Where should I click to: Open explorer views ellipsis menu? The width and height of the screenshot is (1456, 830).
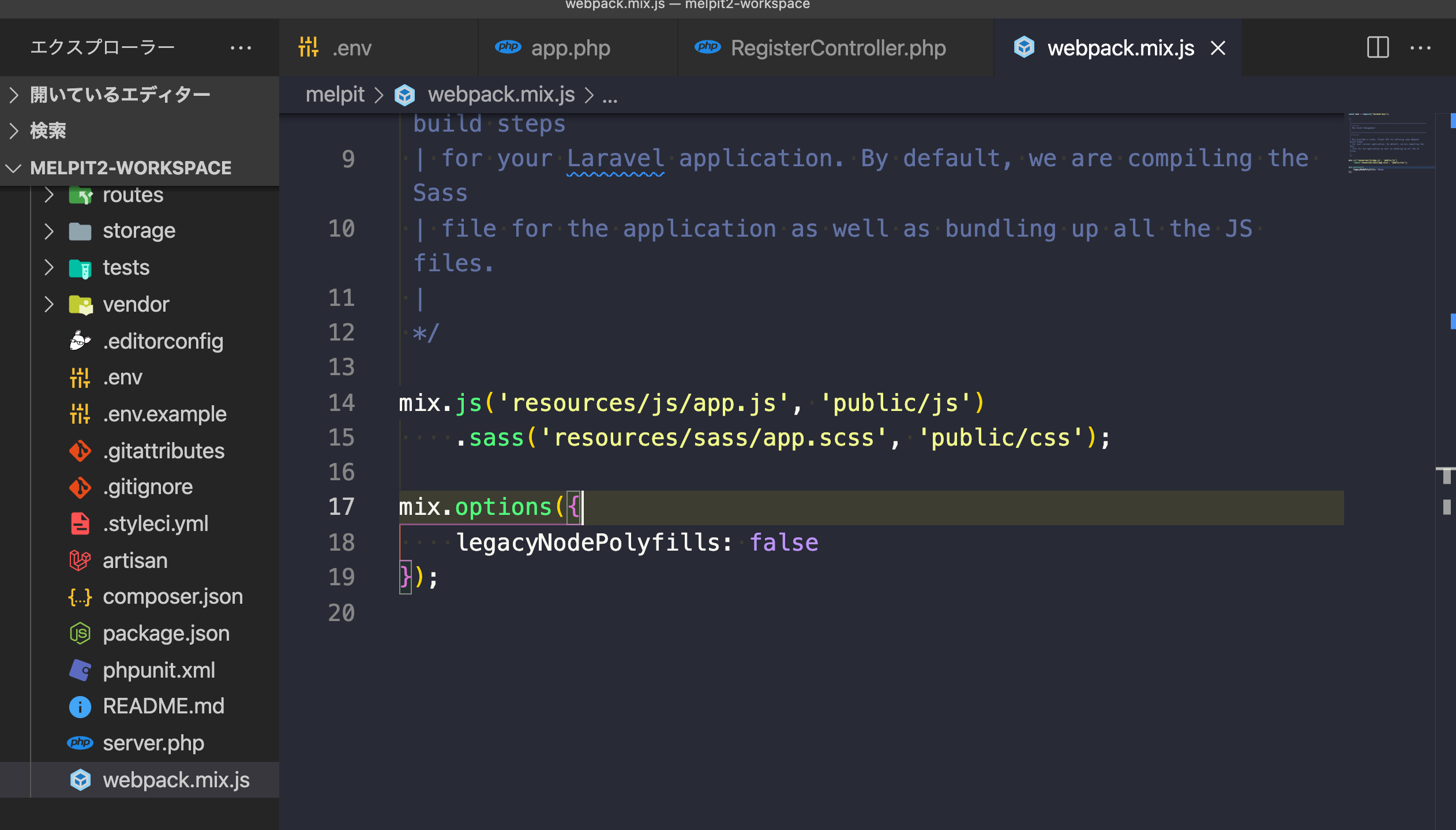point(241,48)
